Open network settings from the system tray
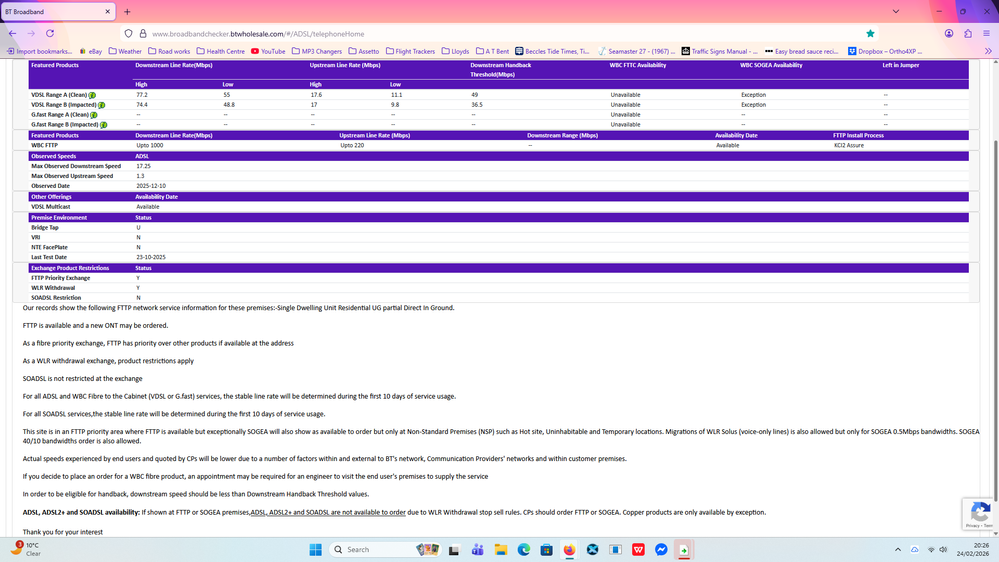 click(931, 550)
